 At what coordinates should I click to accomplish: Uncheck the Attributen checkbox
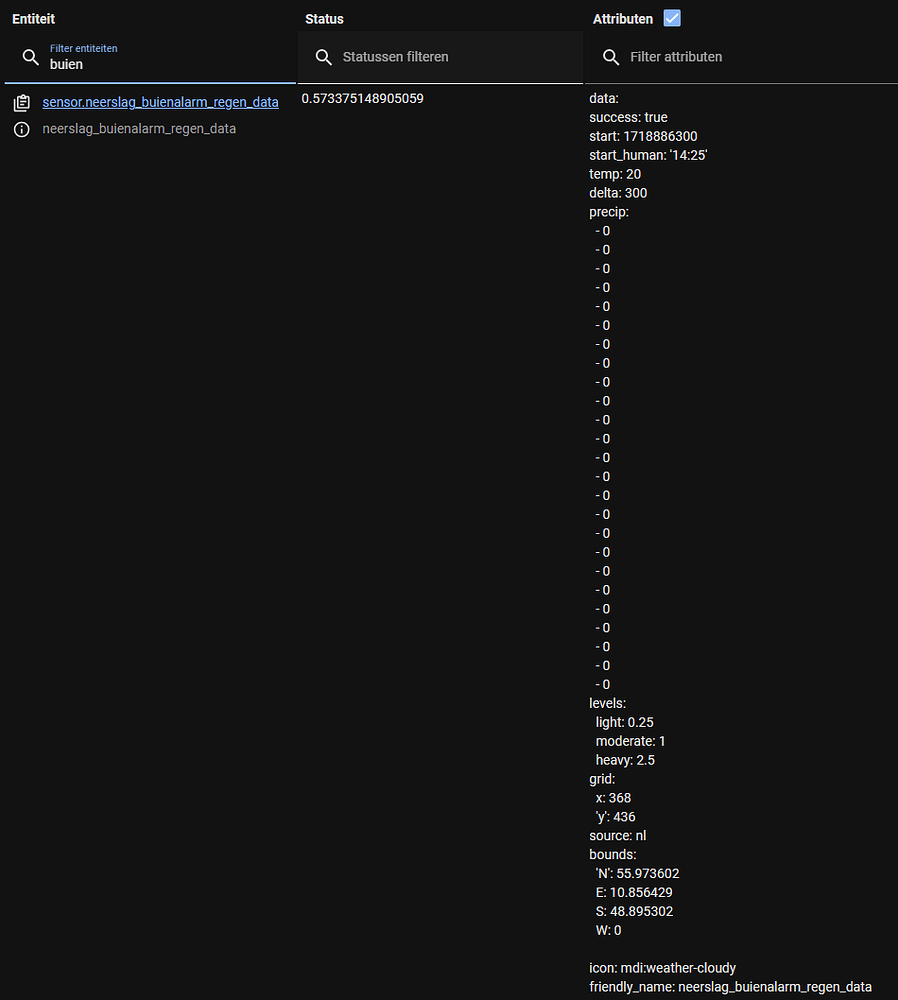pos(671,17)
